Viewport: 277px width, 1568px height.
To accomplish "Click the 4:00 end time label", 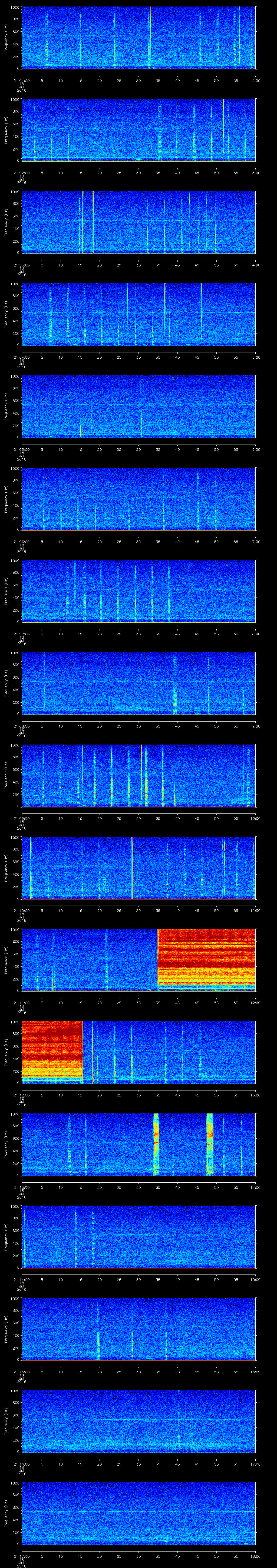I will [x=256, y=265].
